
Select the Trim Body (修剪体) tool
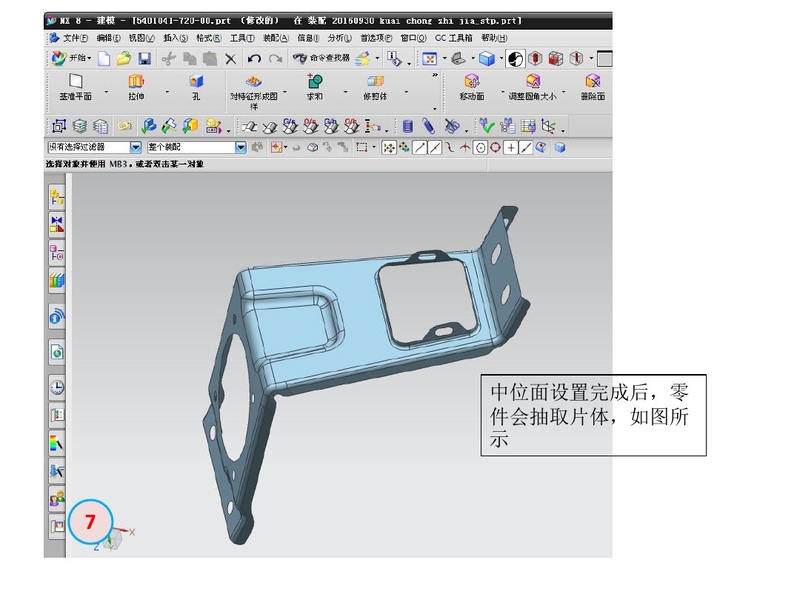point(375,87)
